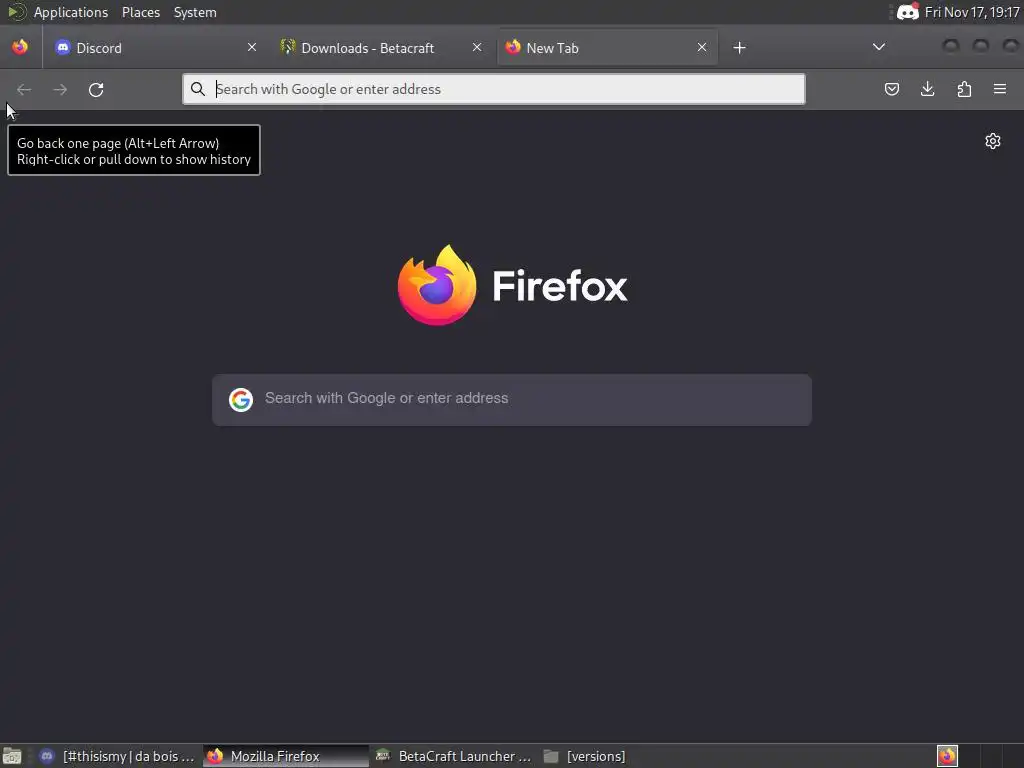Click the Firefox View icon
The width and height of the screenshot is (1024, 768).
20,47
